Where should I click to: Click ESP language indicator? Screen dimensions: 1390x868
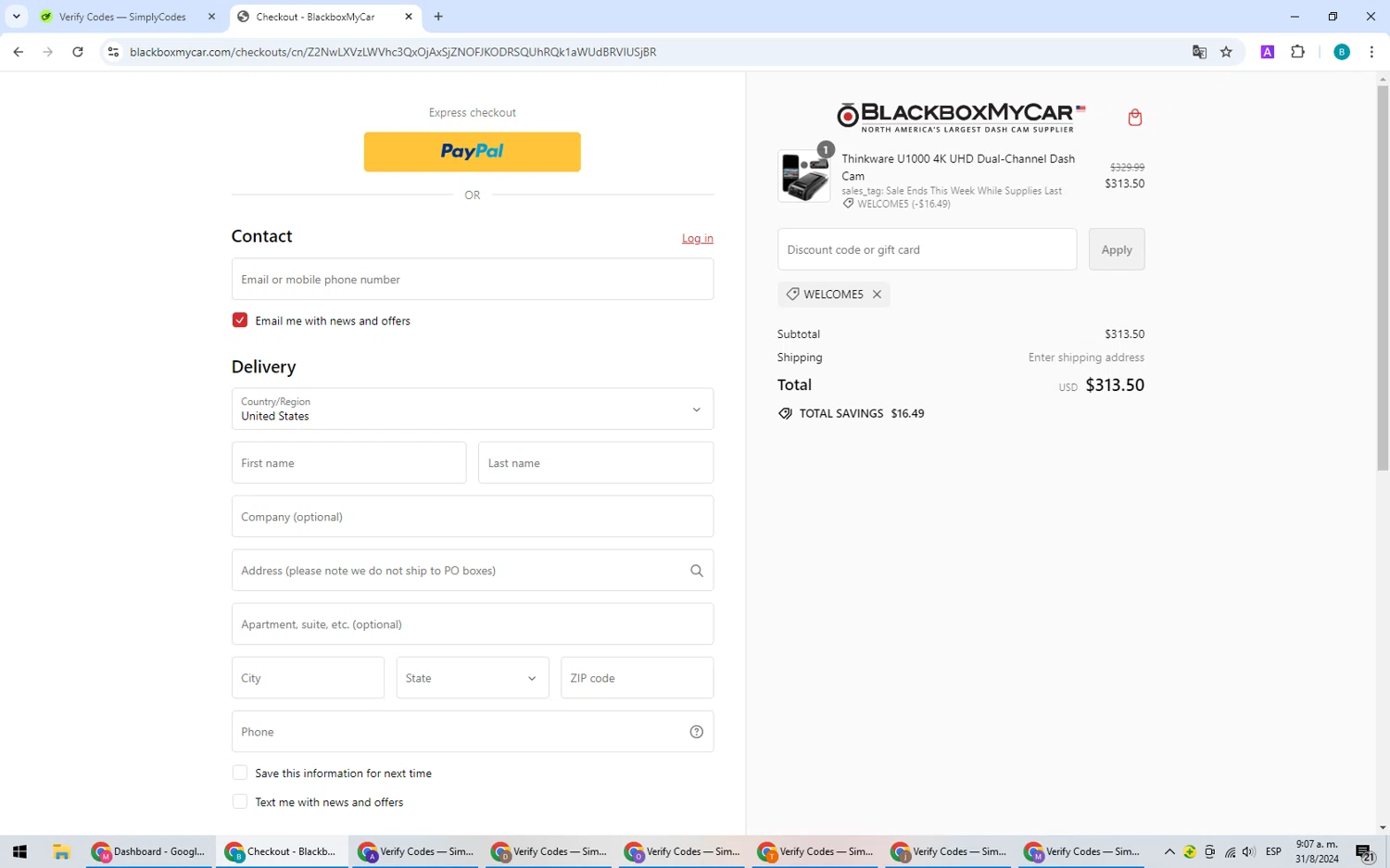1273,851
